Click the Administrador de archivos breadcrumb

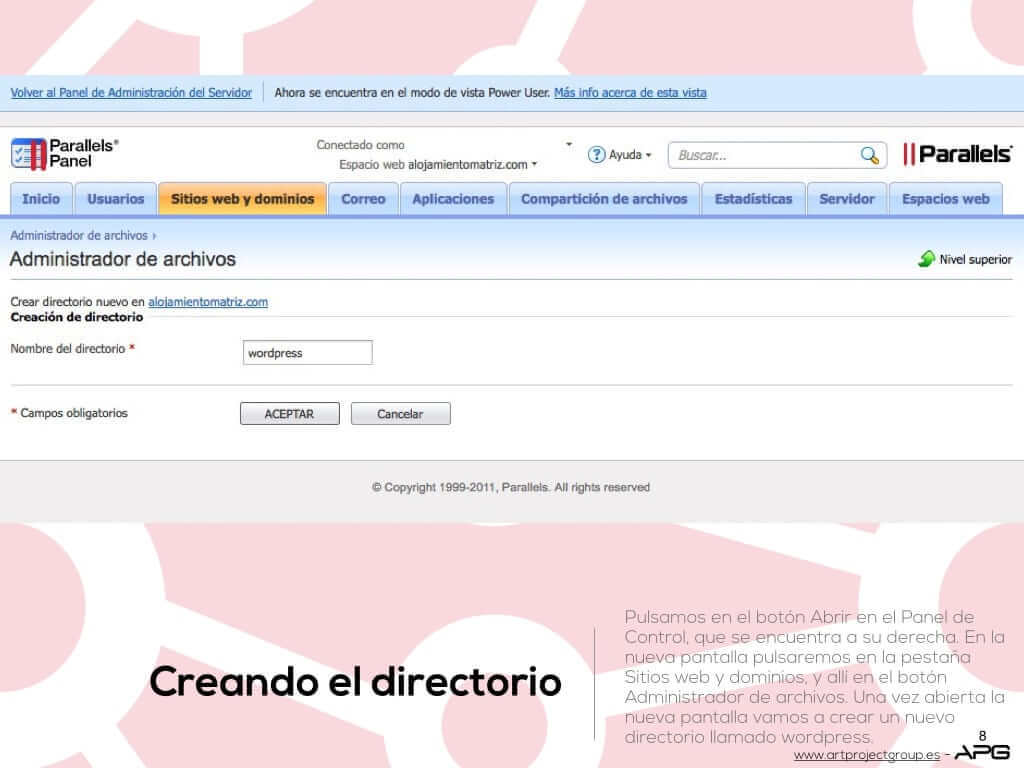[79, 235]
